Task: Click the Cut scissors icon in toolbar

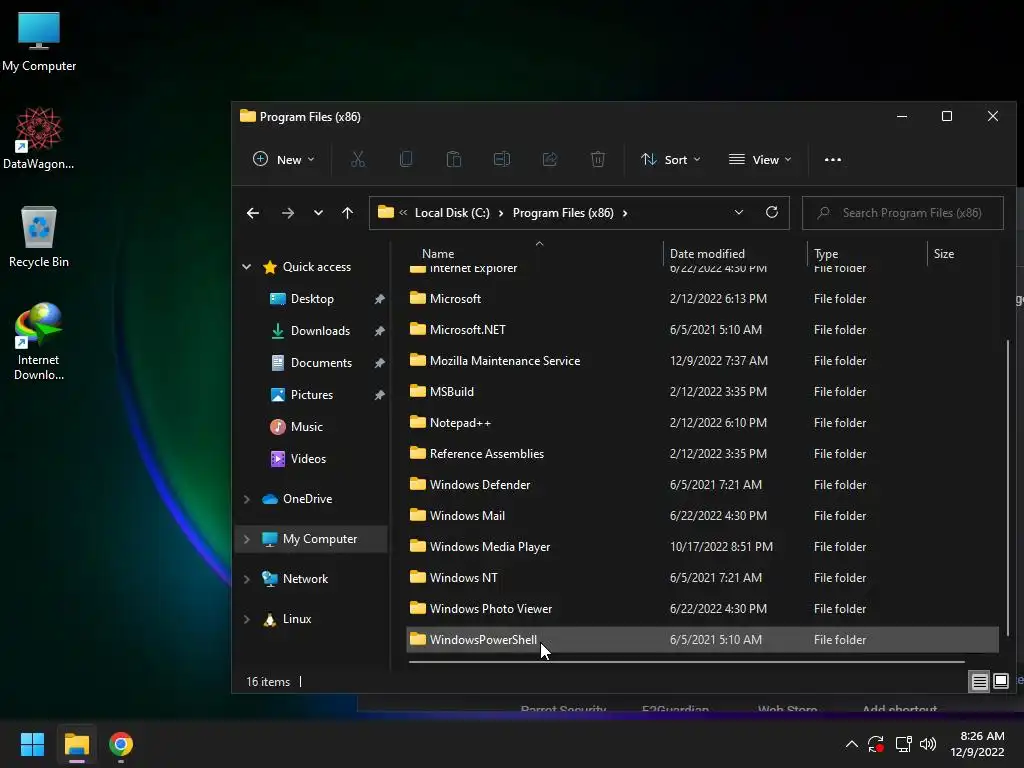Action: pos(358,159)
